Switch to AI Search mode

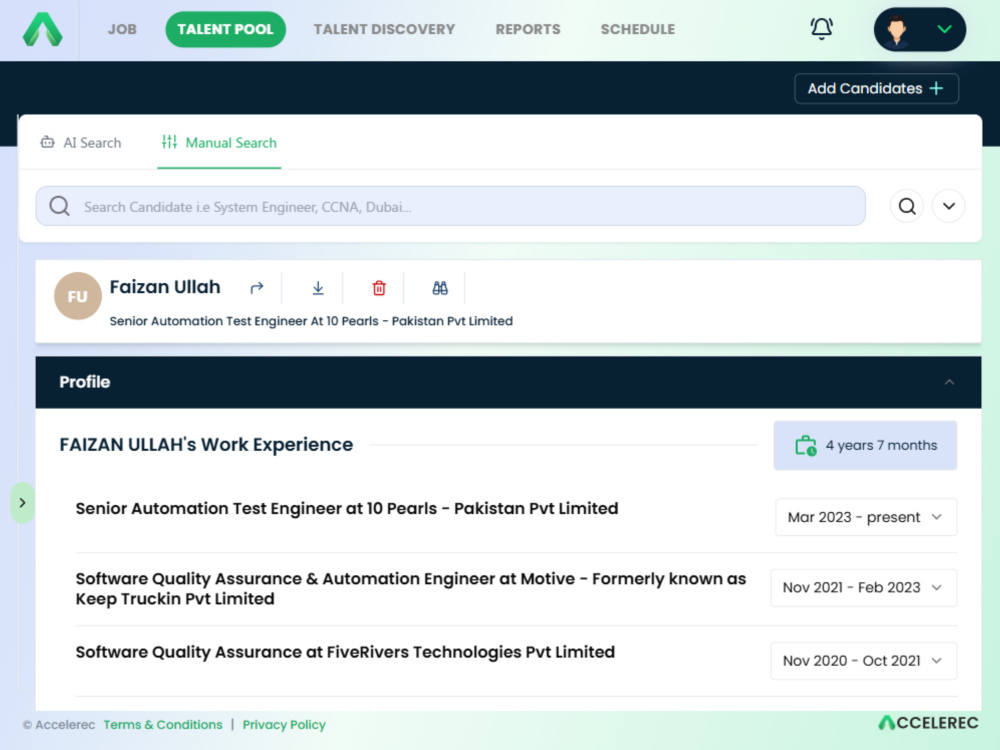pos(81,143)
